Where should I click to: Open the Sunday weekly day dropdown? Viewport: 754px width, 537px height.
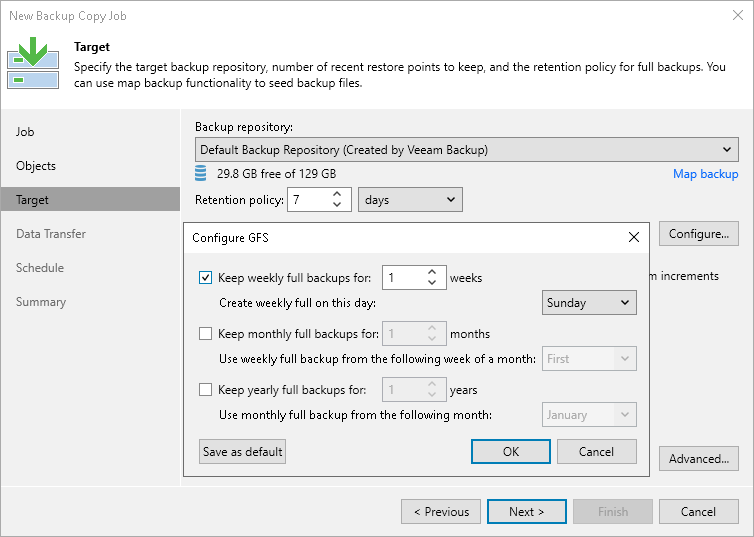click(589, 302)
